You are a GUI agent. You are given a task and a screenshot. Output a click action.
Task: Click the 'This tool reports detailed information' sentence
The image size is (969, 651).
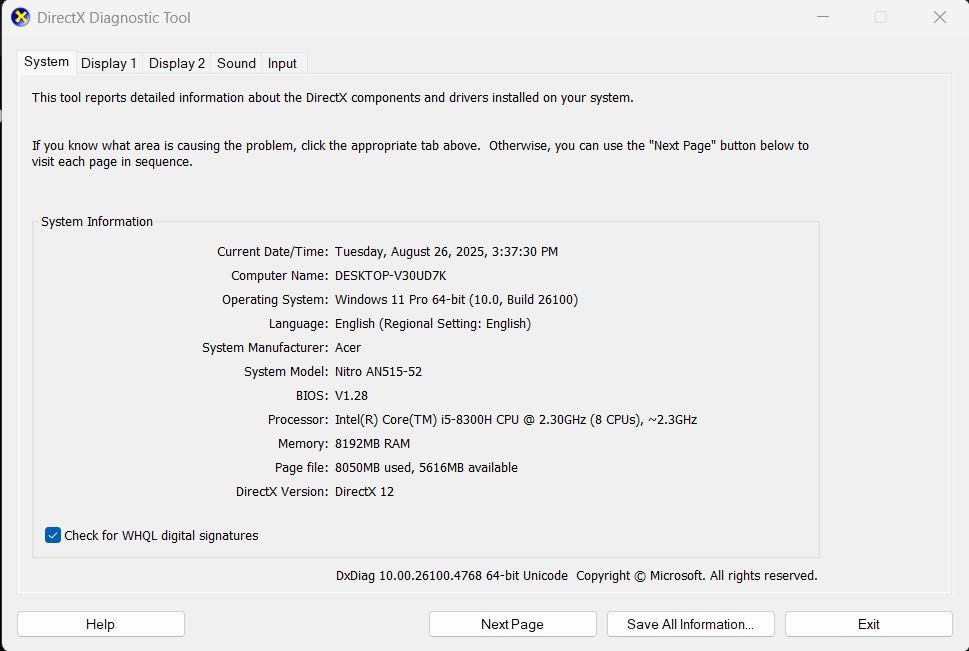332,98
